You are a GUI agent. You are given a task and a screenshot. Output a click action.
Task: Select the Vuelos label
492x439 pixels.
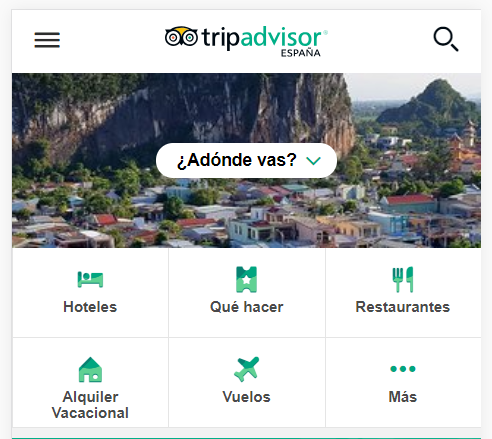click(x=246, y=397)
